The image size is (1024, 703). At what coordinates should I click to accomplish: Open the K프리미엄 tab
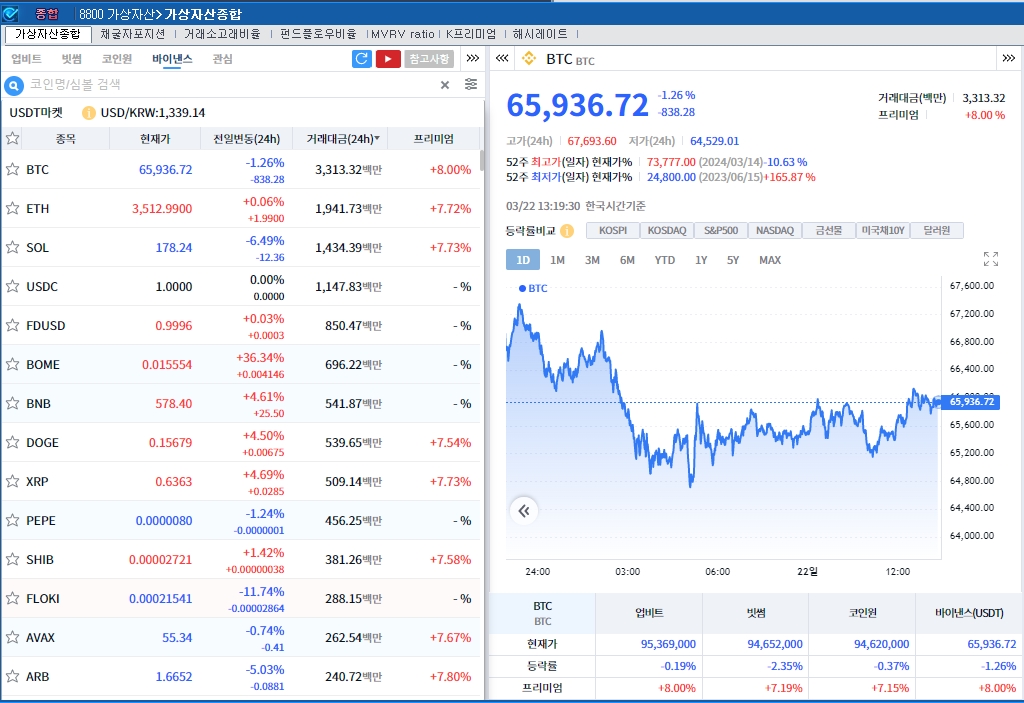pyautogui.click(x=471, y=34)
